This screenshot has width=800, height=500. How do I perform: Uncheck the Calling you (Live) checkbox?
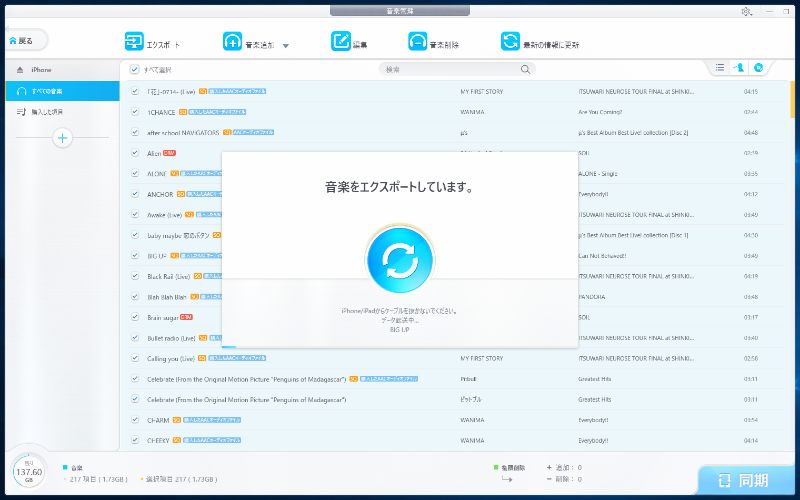point(135,358)
